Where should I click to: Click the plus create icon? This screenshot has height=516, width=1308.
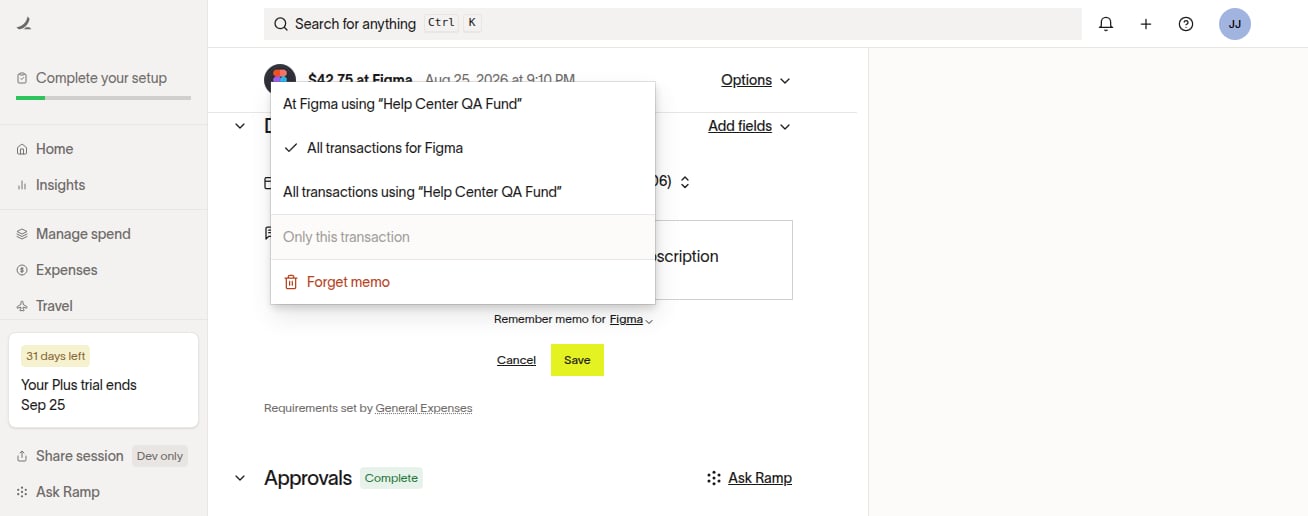[x=1146, y=24]
